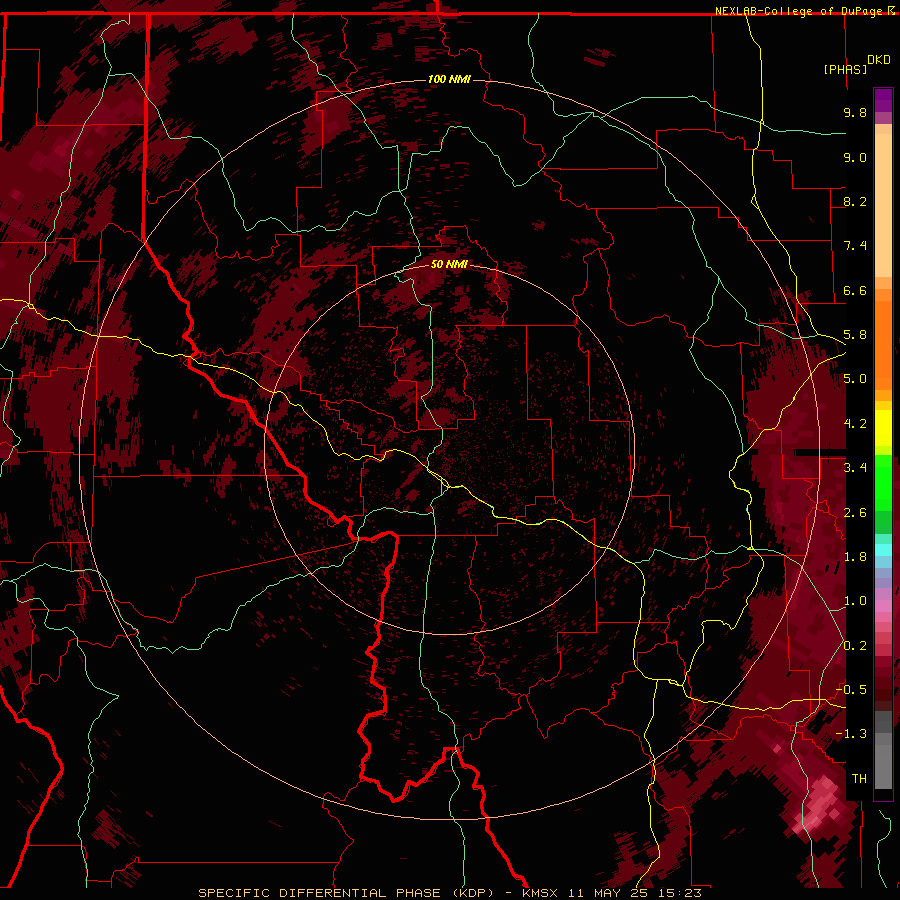
Task: Click the 9.8 value on the color scale
Action: click(855, 112)
